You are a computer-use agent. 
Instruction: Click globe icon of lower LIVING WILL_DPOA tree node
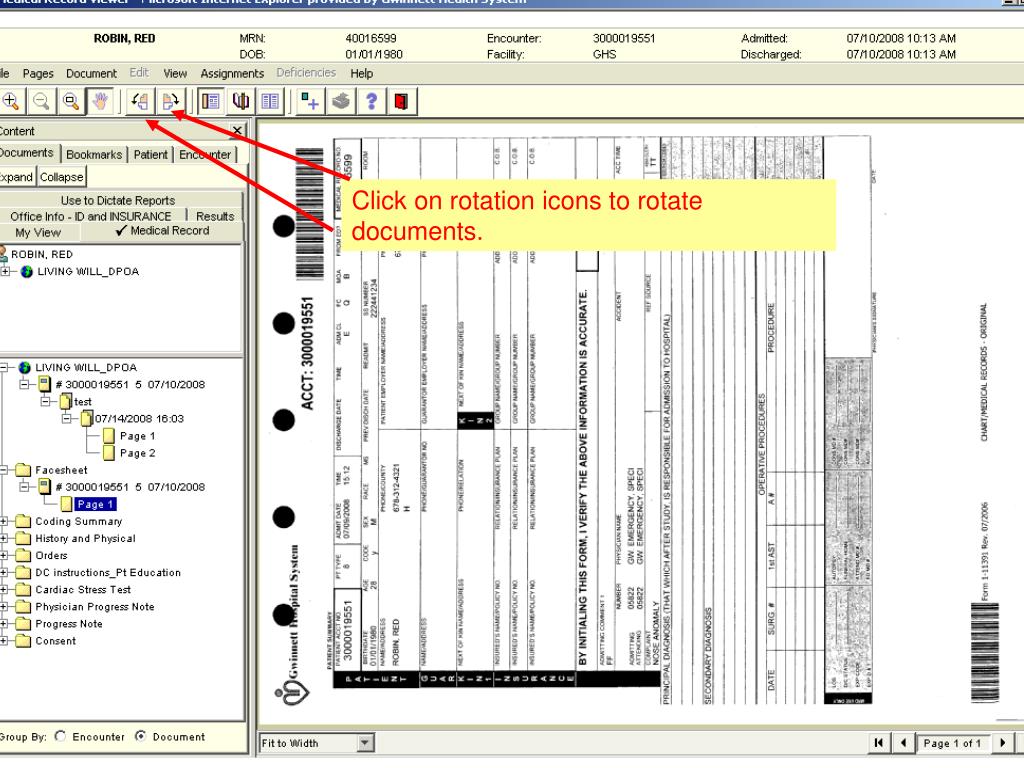click(x=25, y=368)
